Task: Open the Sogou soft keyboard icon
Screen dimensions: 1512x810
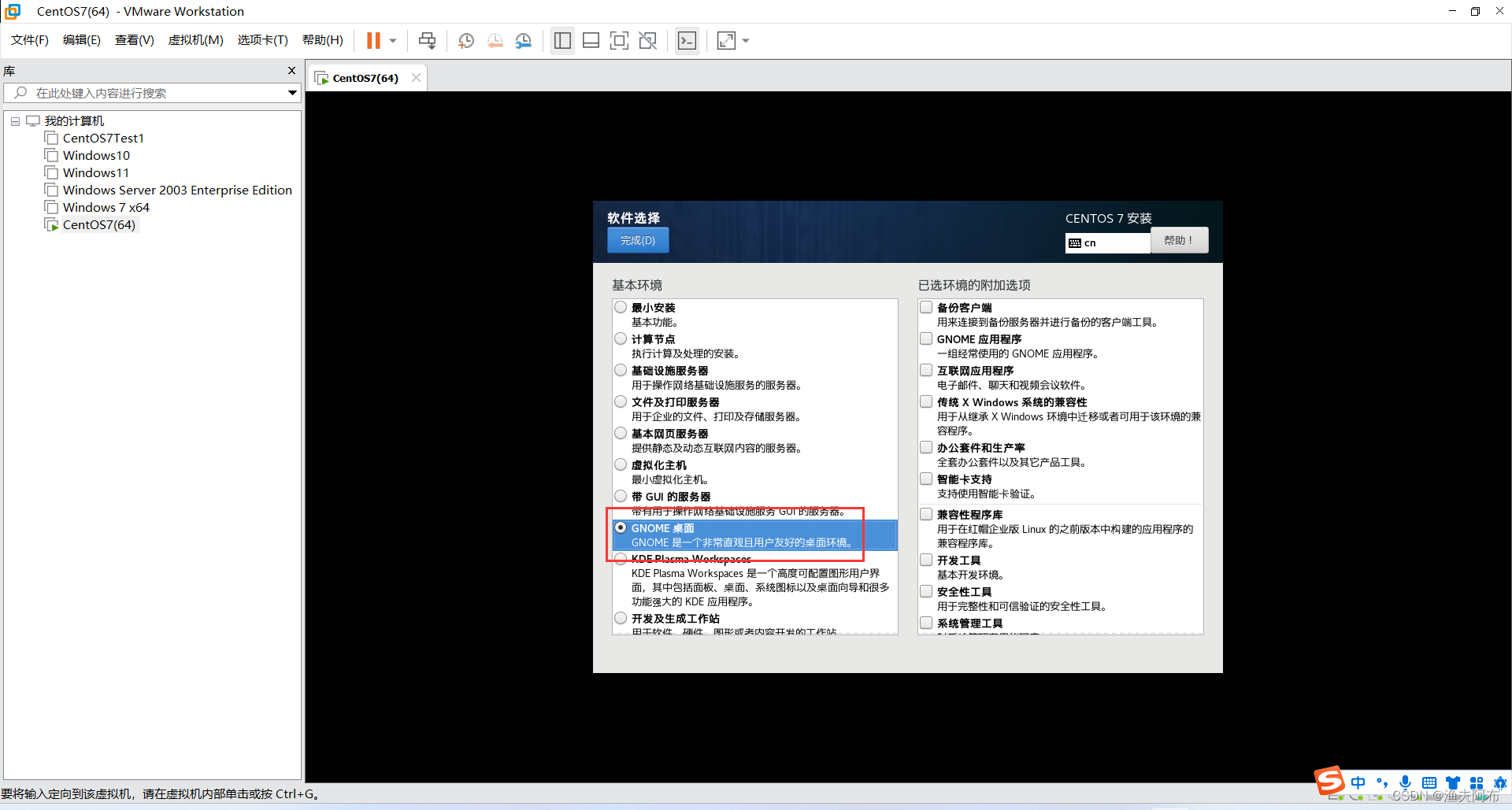Action: tap(1429, 782)
